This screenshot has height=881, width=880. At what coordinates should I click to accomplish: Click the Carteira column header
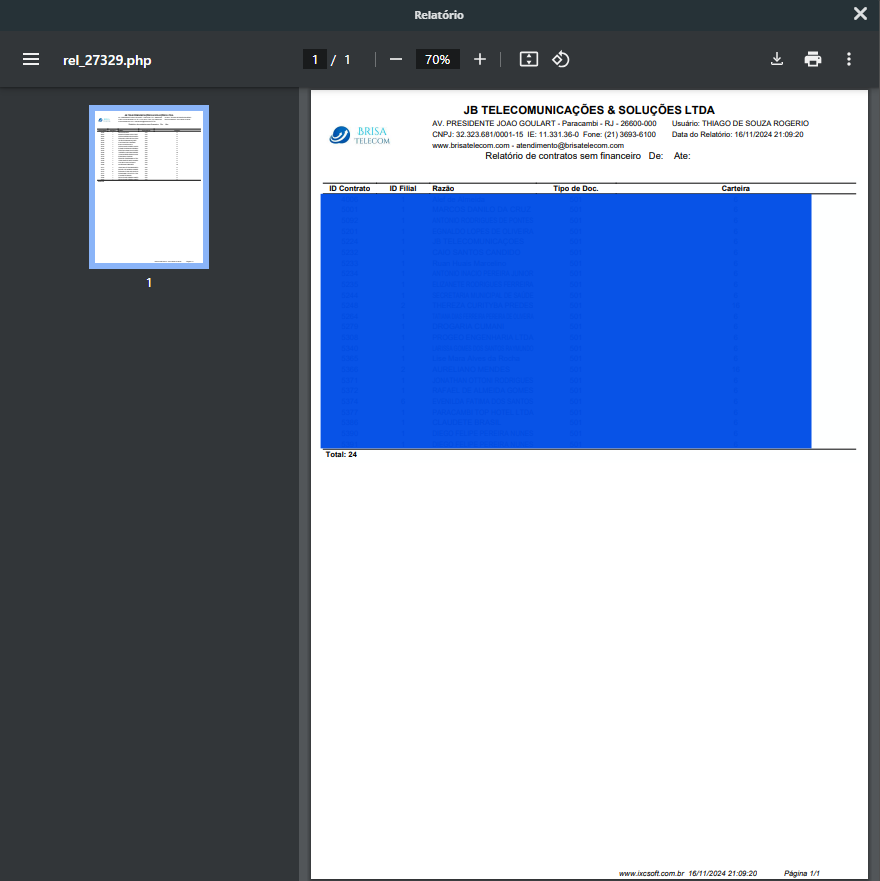coord(735,188)
